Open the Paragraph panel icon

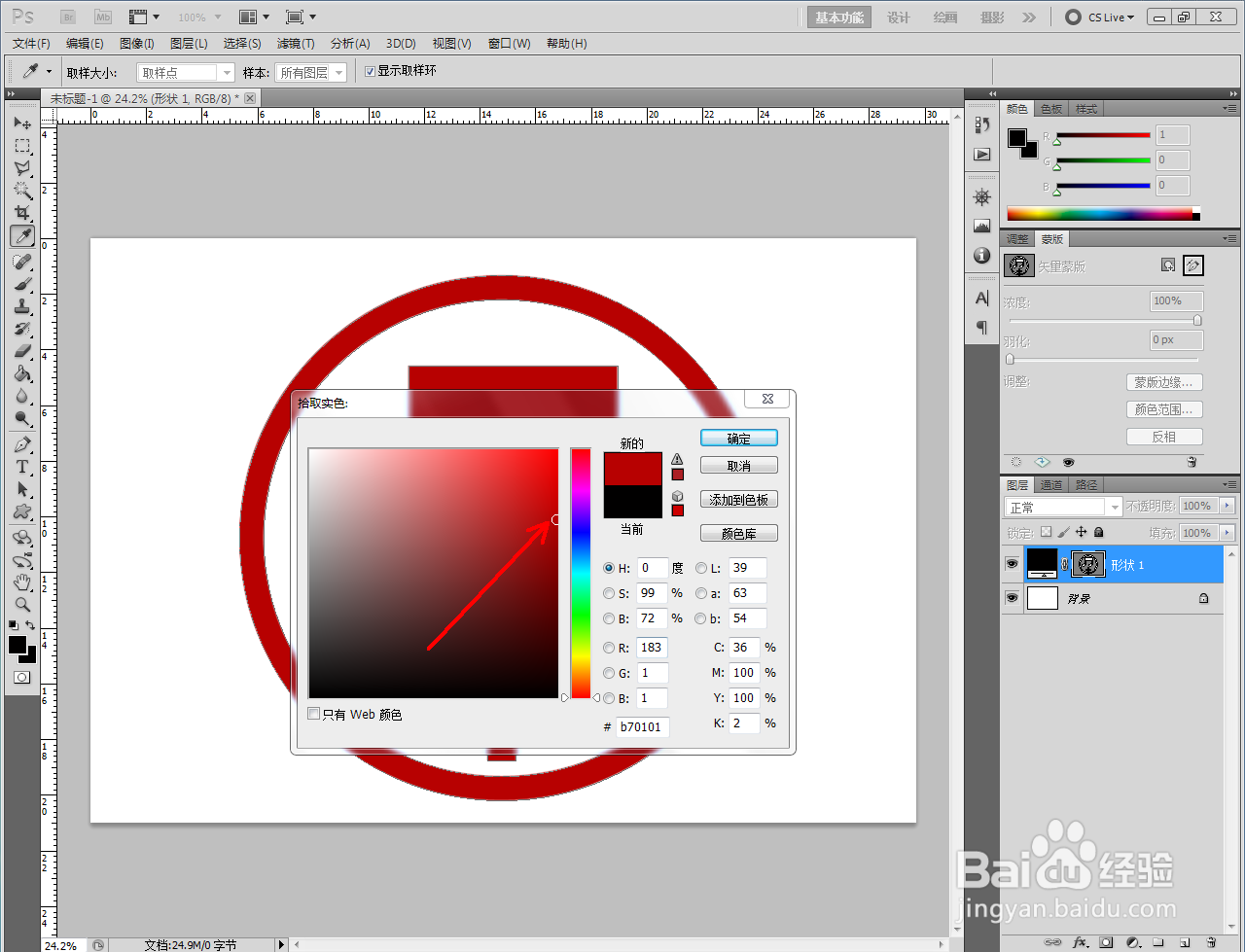tap(982, 327)
